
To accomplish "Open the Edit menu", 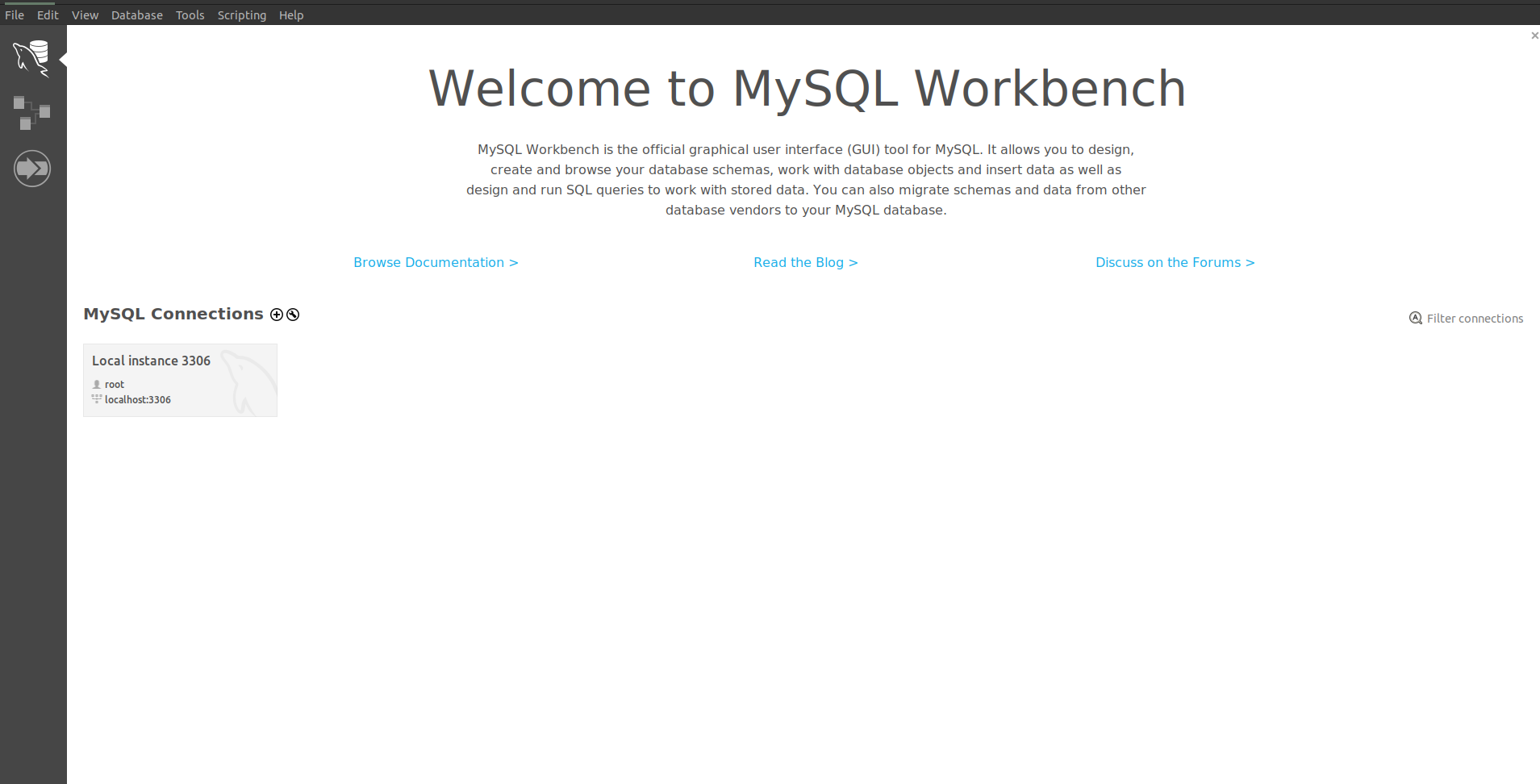I will tap(48, 15).
